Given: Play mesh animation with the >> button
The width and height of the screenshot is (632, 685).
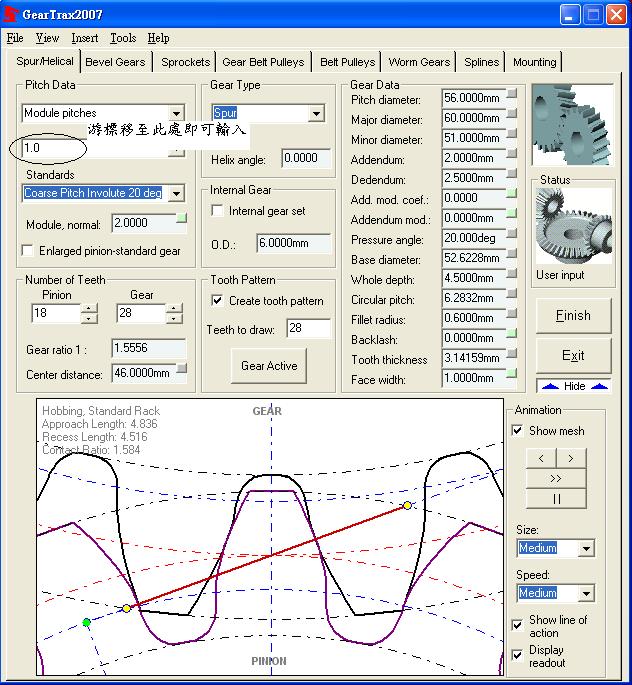Looking at the screenshot, I should point(556,478).
